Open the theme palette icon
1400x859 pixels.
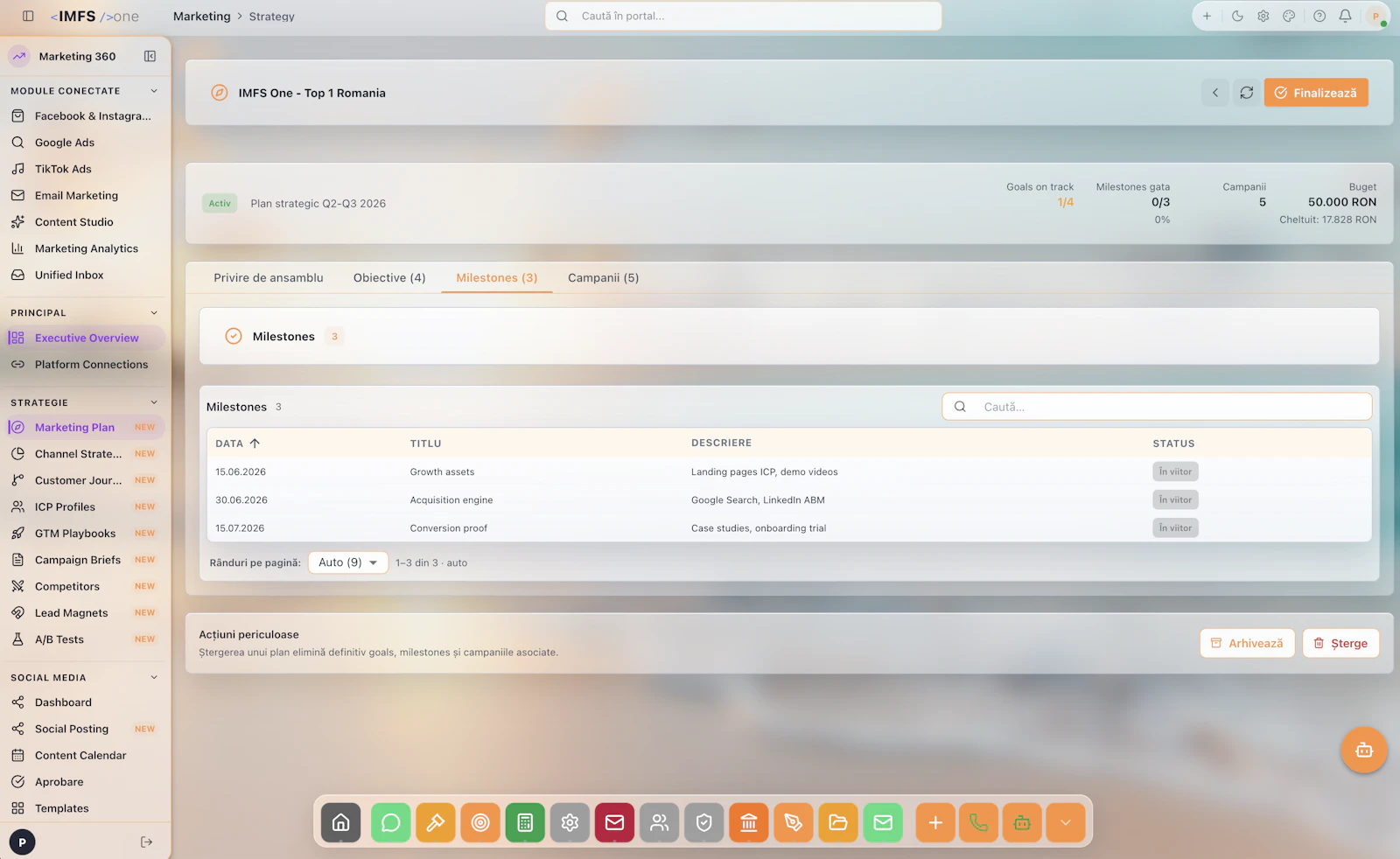pyautogui.click(x=1289, y=16)
